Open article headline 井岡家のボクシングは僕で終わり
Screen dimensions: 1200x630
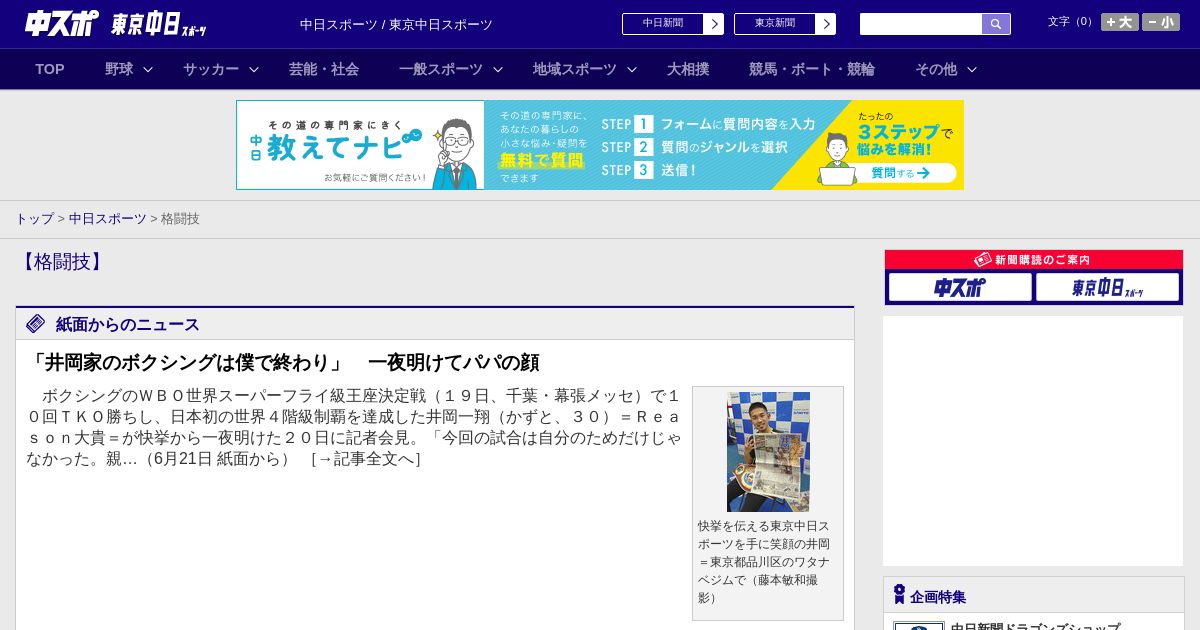point(283,362)
